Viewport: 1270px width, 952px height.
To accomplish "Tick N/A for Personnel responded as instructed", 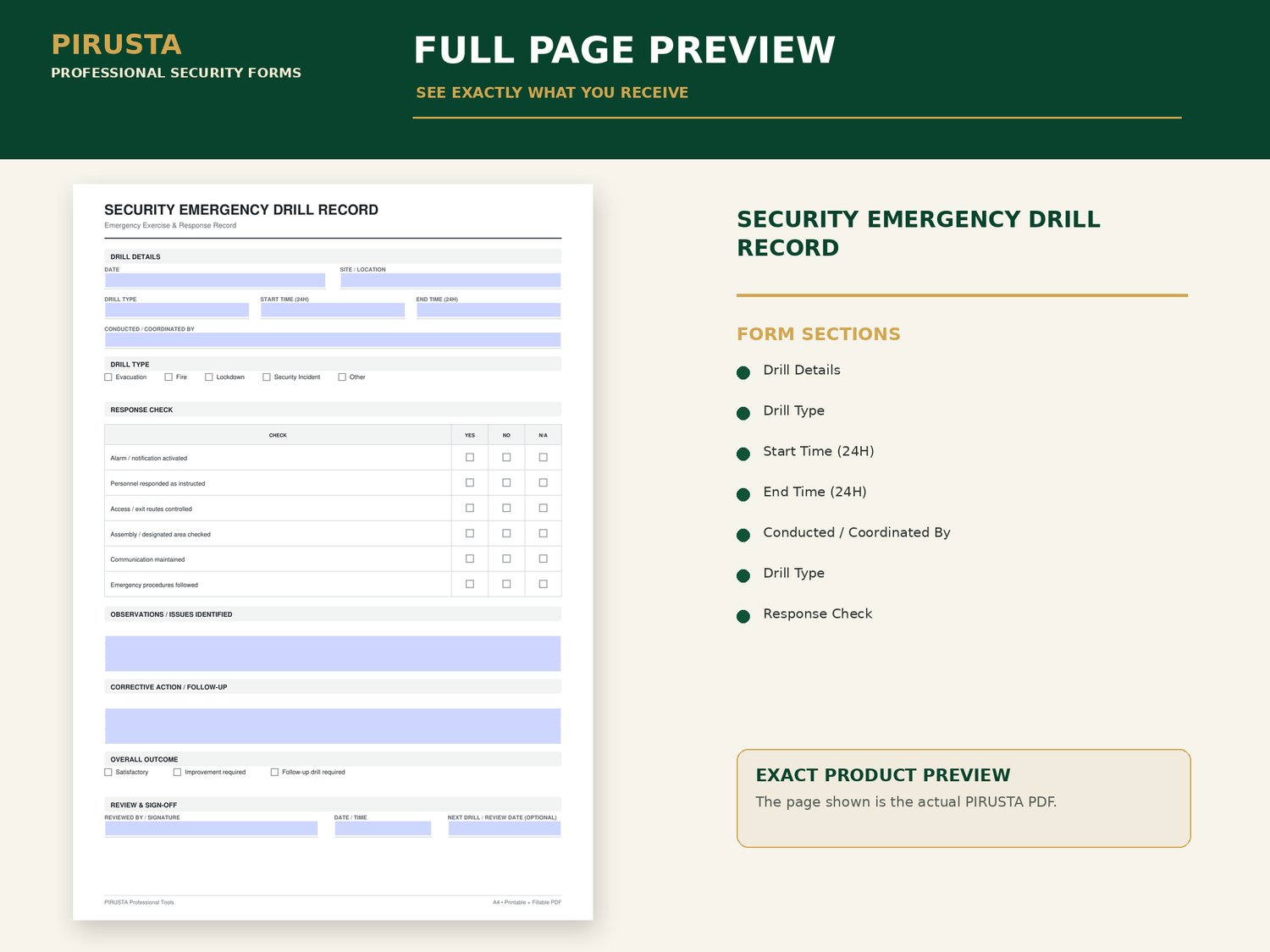I will (x=544, y=482).
